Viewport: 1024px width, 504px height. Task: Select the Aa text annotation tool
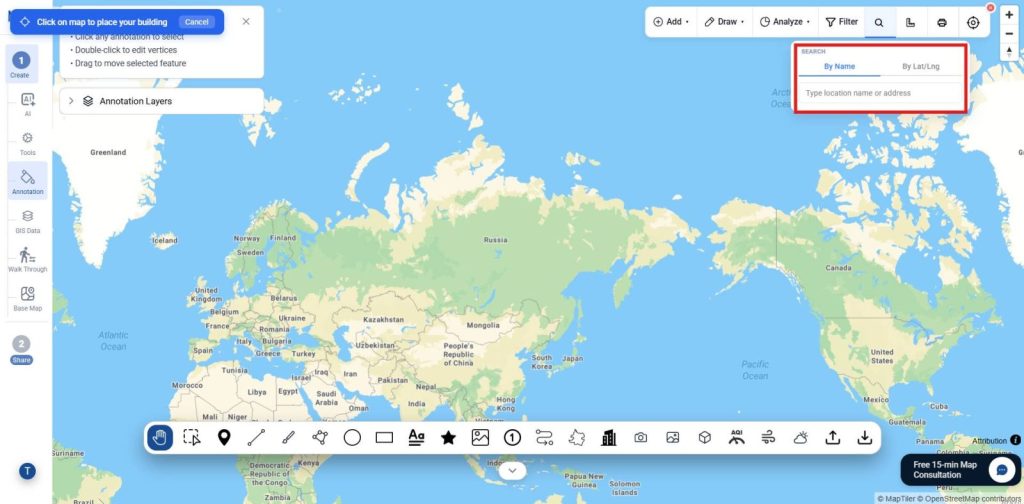click(416, 437)
